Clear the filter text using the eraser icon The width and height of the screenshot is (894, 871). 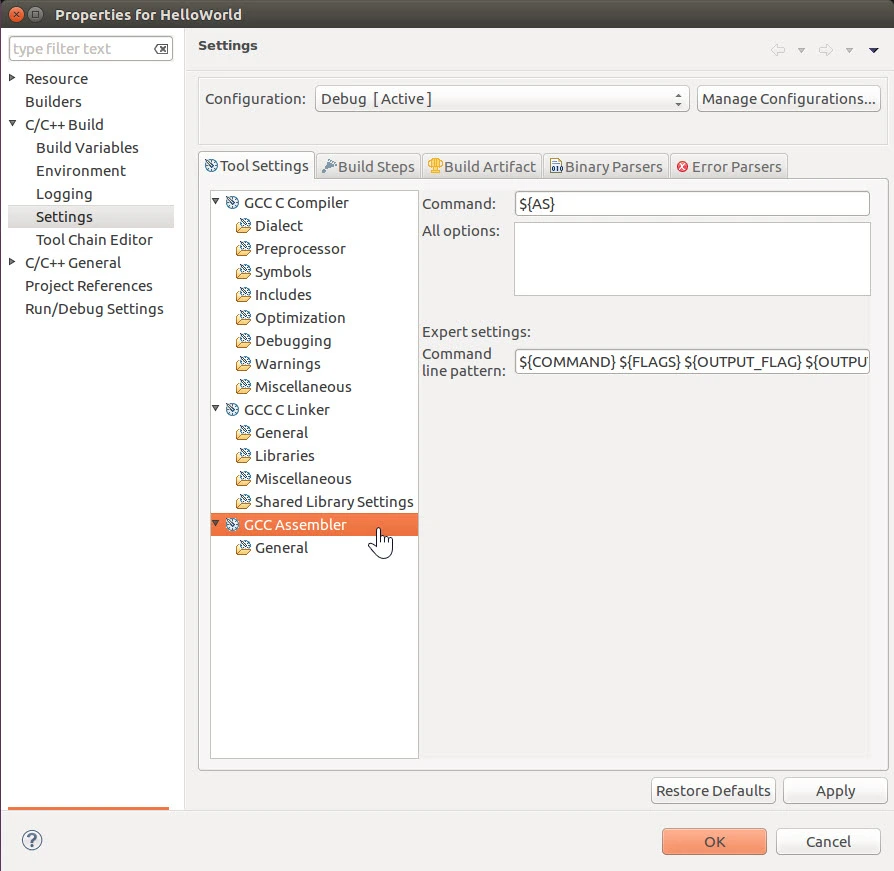[x=161, y=49]
